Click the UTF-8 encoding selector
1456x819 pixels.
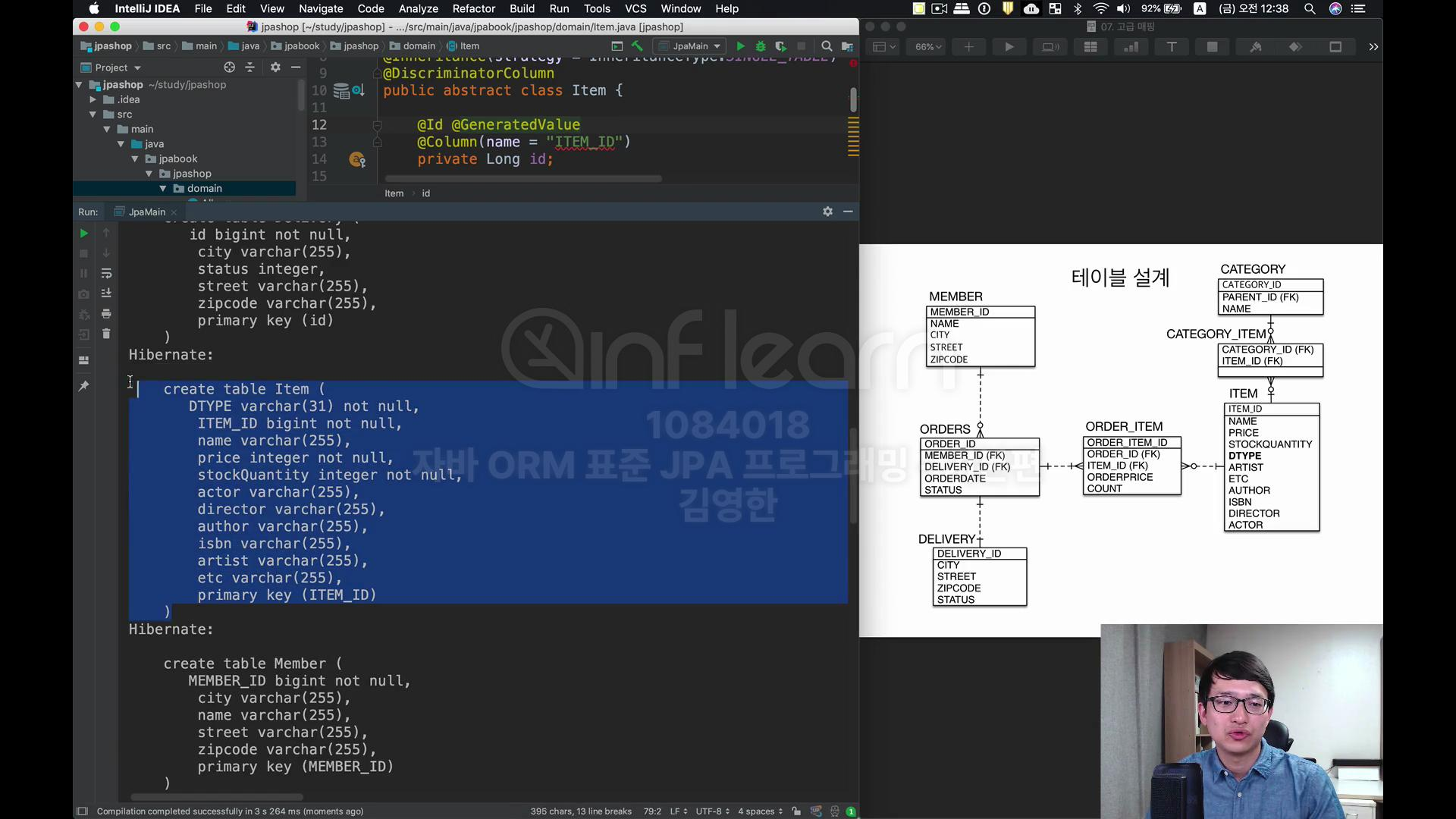pyautogui.click(x=712, y=811)
